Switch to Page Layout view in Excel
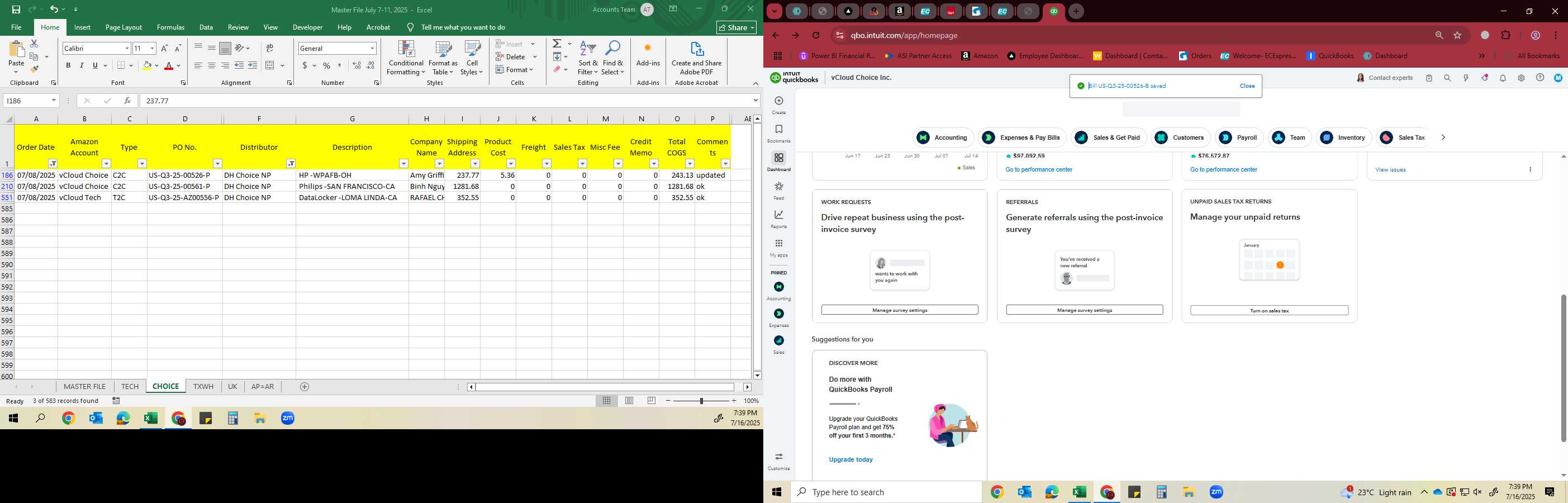Screen dimensions: 1568x503 (x=629, y=401)
